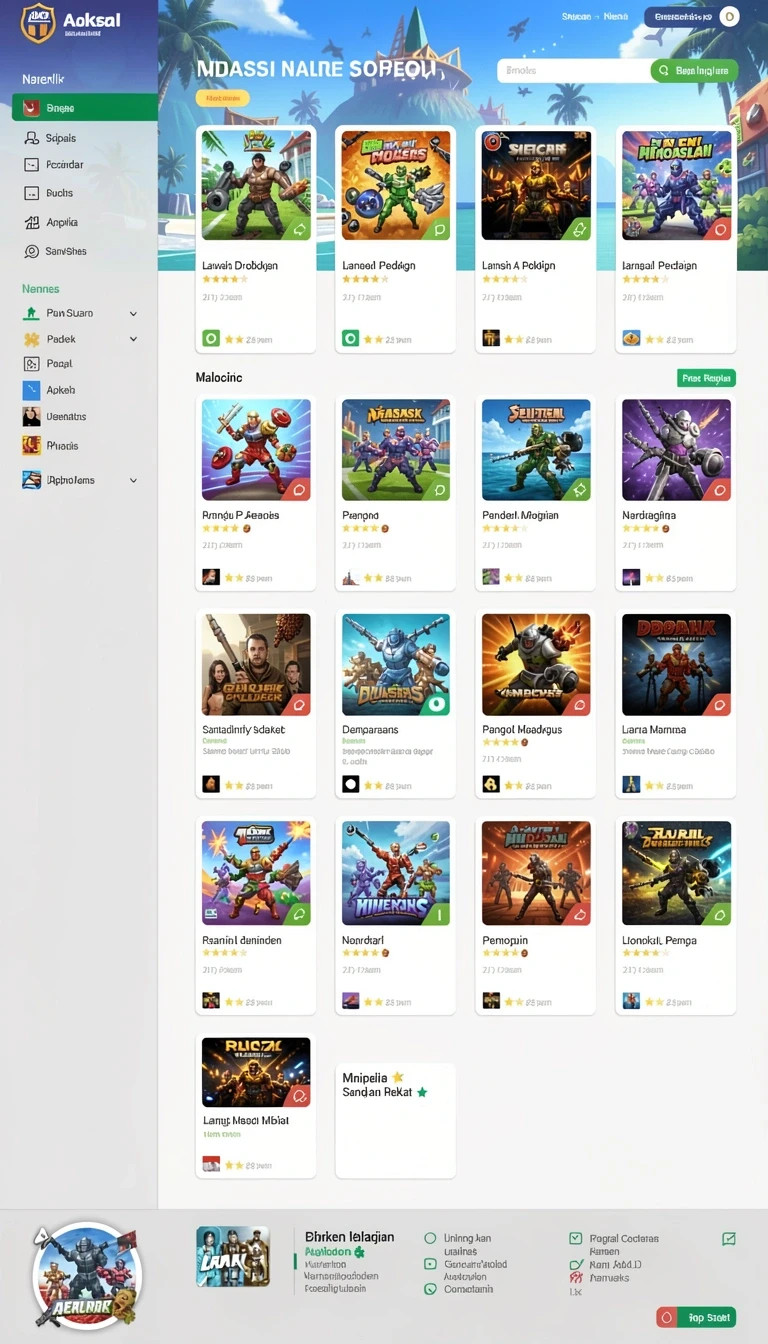Click green badge on Lionokul Pemga cover
This screenshot has height=1344, width=768.
pyautogui.click(x=719, y=913)
